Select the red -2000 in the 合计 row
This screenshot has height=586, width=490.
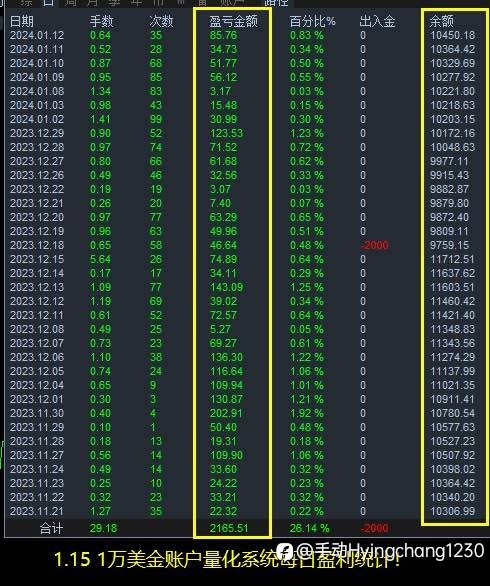point(375,528)
